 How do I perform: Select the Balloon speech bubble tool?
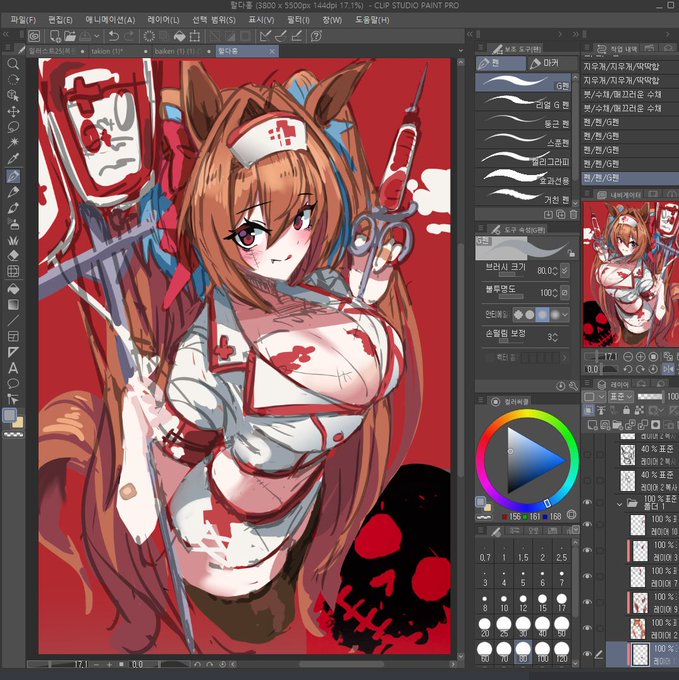point(13,384)
